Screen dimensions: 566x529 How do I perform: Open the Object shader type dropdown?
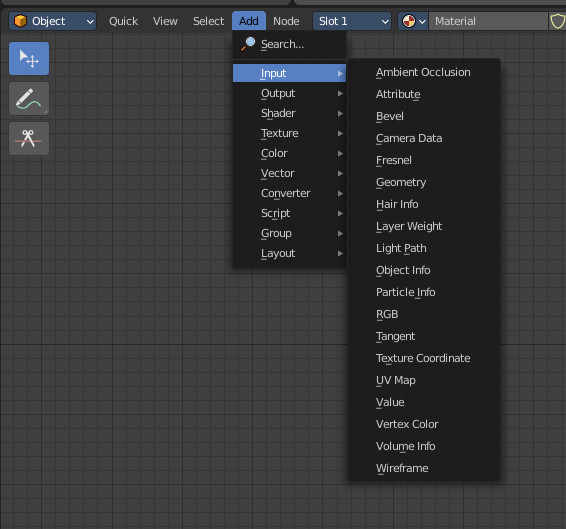tap(53, 21)
